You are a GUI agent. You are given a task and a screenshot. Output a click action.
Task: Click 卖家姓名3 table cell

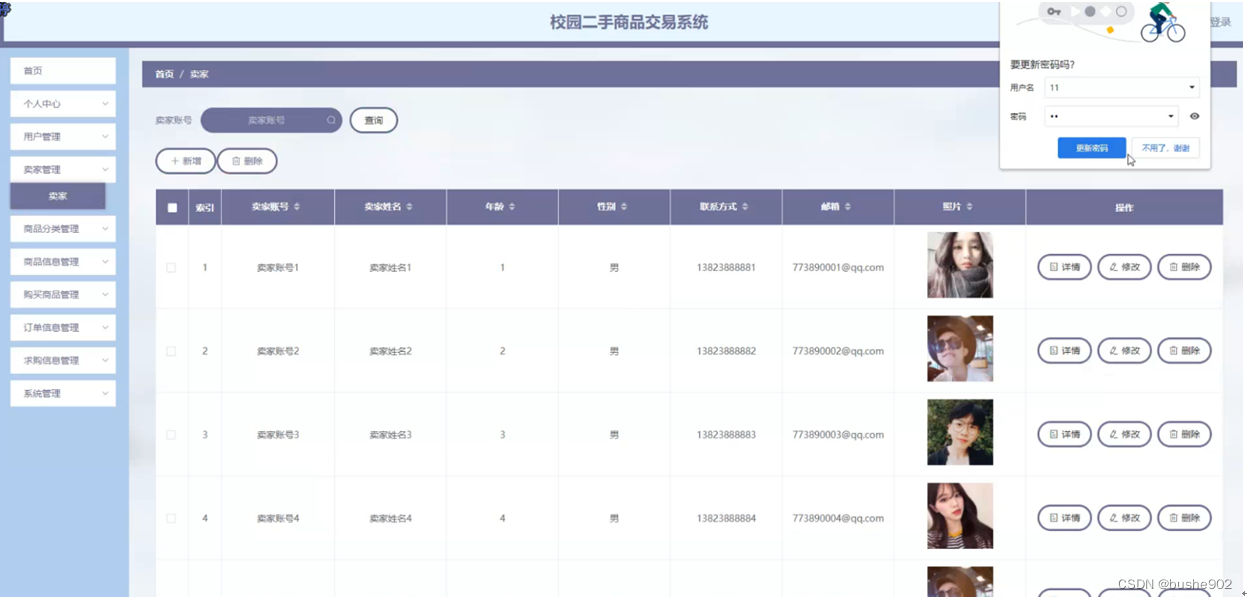coord(390,435)
